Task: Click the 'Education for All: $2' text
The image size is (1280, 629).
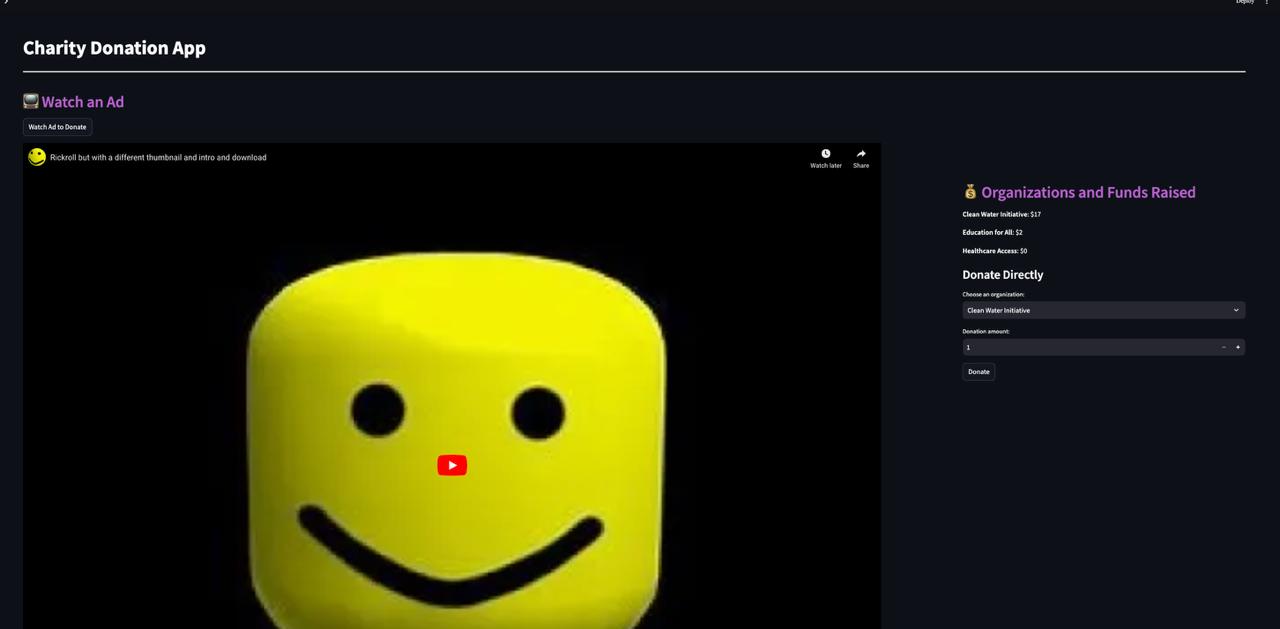Action: pyautogui.click(x=993, y=232)
